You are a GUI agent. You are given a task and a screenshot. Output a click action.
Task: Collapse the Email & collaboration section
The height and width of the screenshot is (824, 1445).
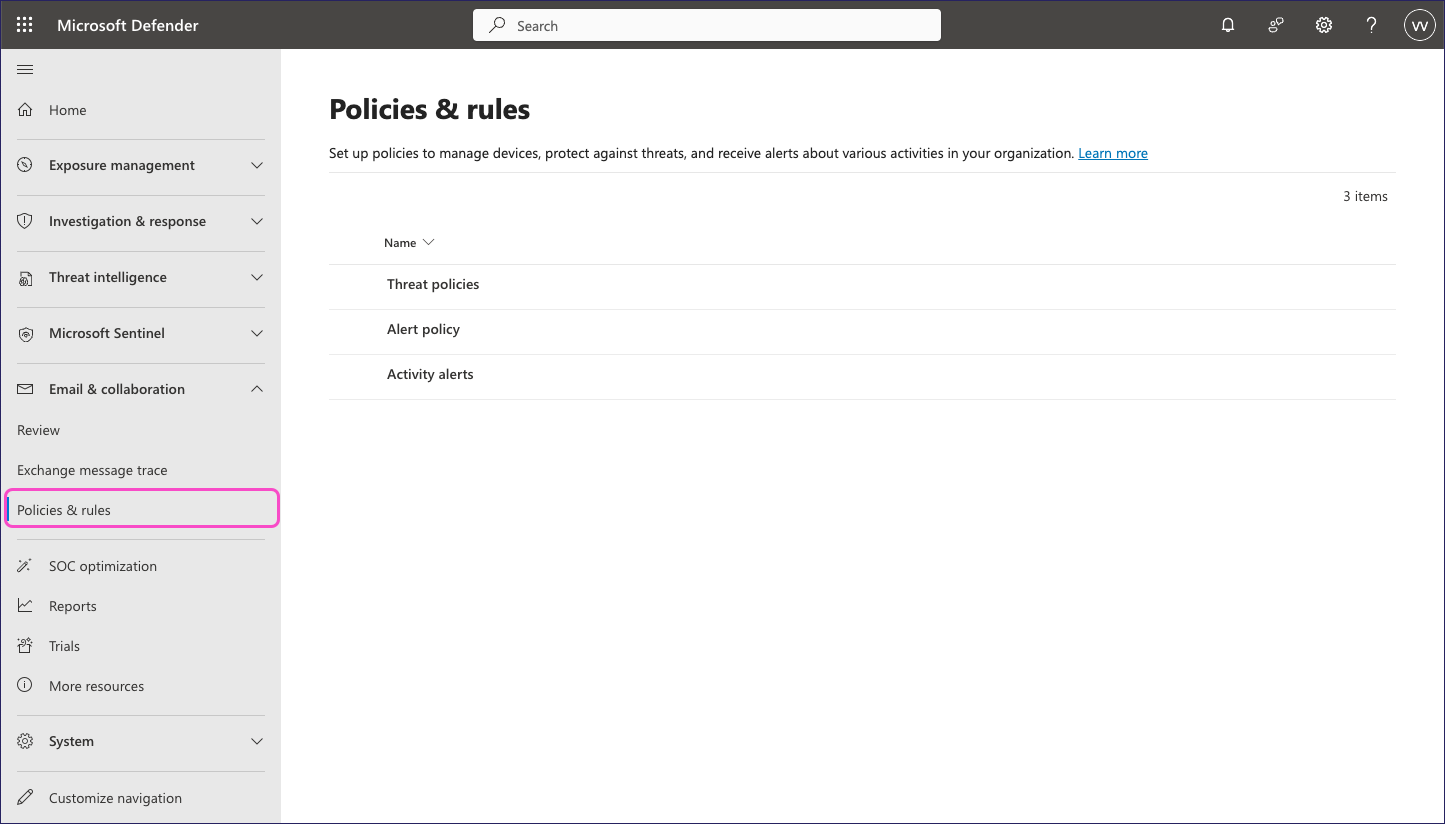coord(256,388)
